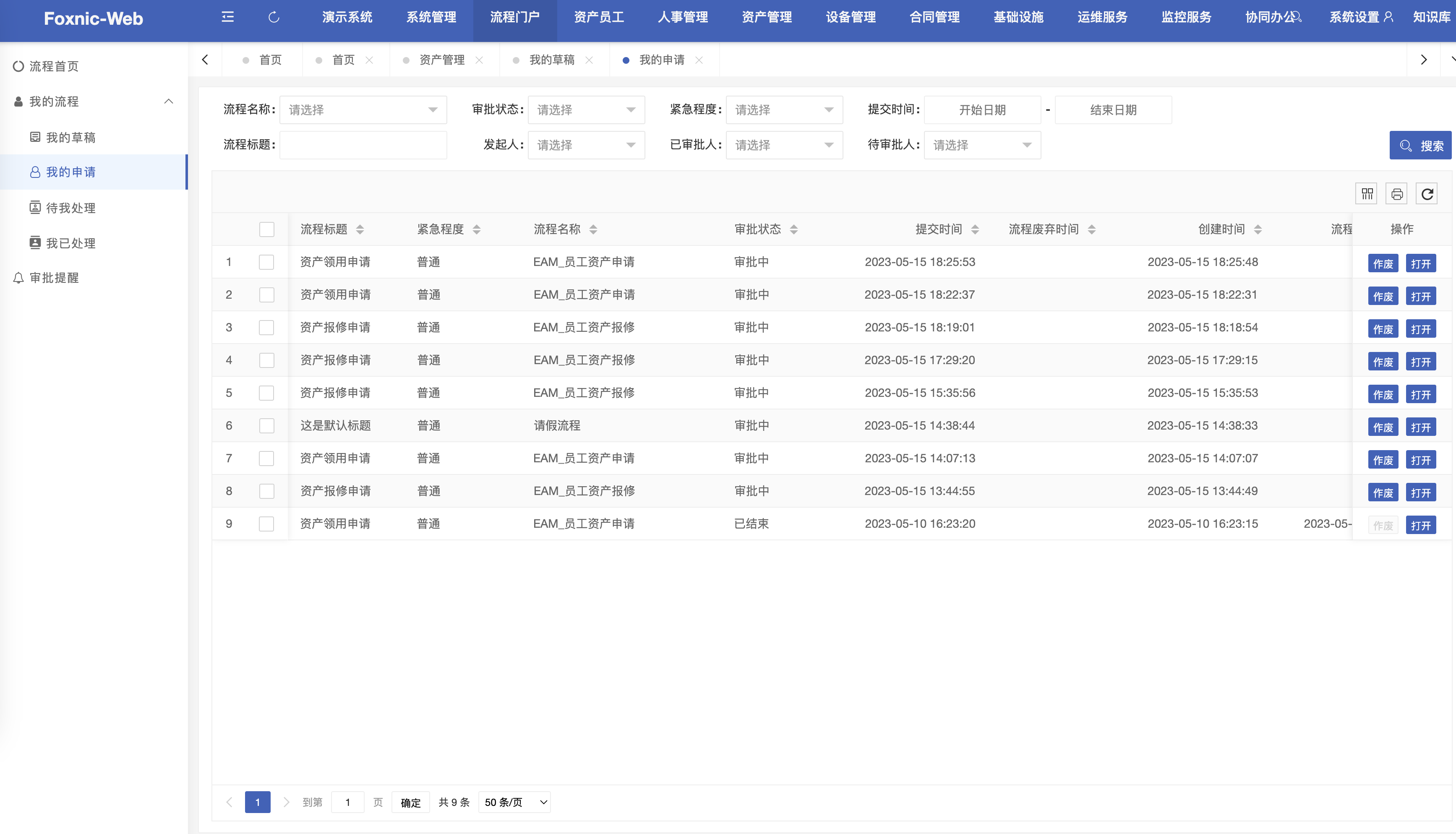Select the checkbox for row 1 资产领用申请

pos(266,262)
